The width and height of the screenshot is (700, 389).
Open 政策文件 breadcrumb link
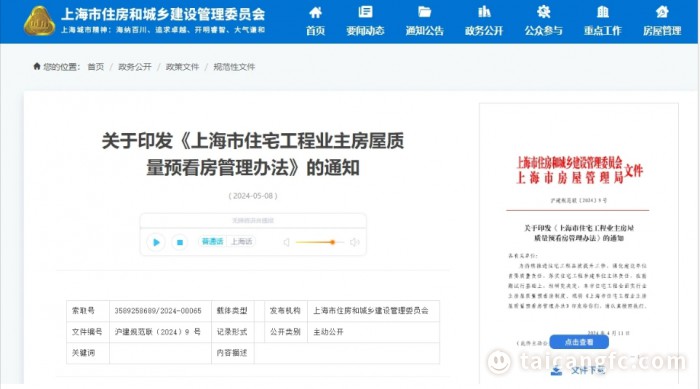(x=182, y=67)
